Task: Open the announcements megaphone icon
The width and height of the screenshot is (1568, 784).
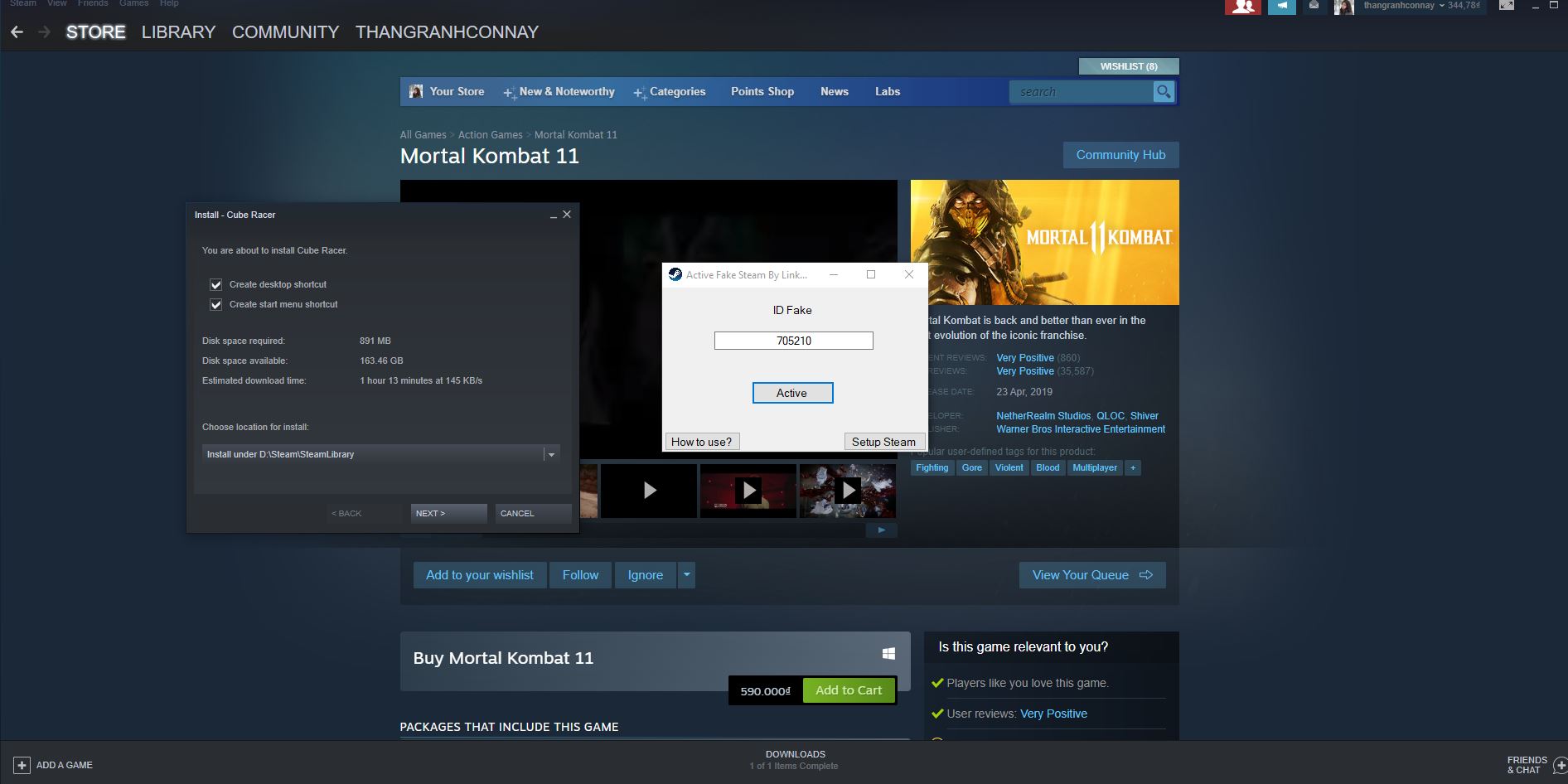Action: click(1281, 7)
